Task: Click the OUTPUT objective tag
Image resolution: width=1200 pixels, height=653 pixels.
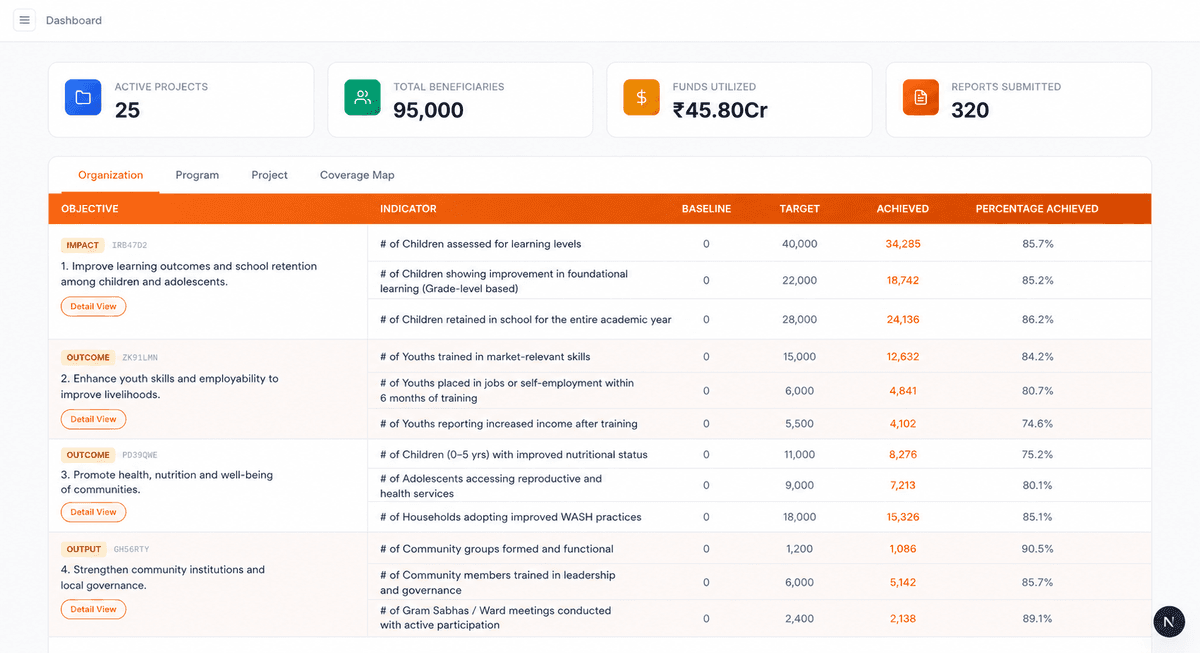Action: click(x=84, y=549)
